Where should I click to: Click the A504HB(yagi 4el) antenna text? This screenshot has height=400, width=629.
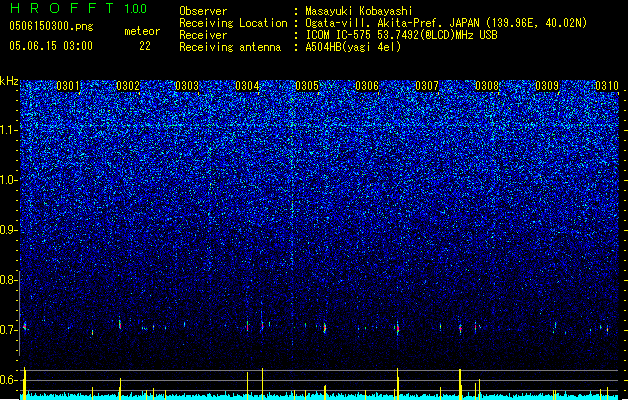click(353, 47)
